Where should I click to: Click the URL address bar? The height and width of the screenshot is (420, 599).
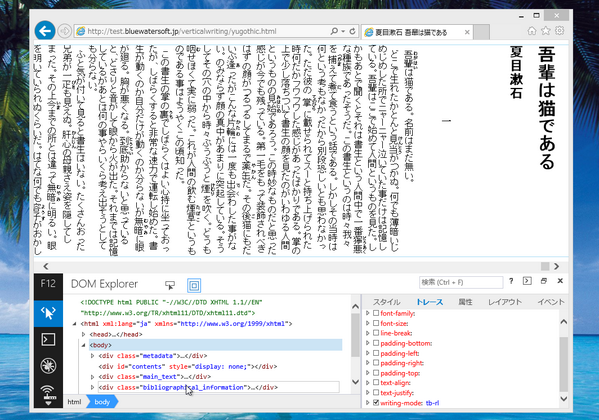coord(202,31)
